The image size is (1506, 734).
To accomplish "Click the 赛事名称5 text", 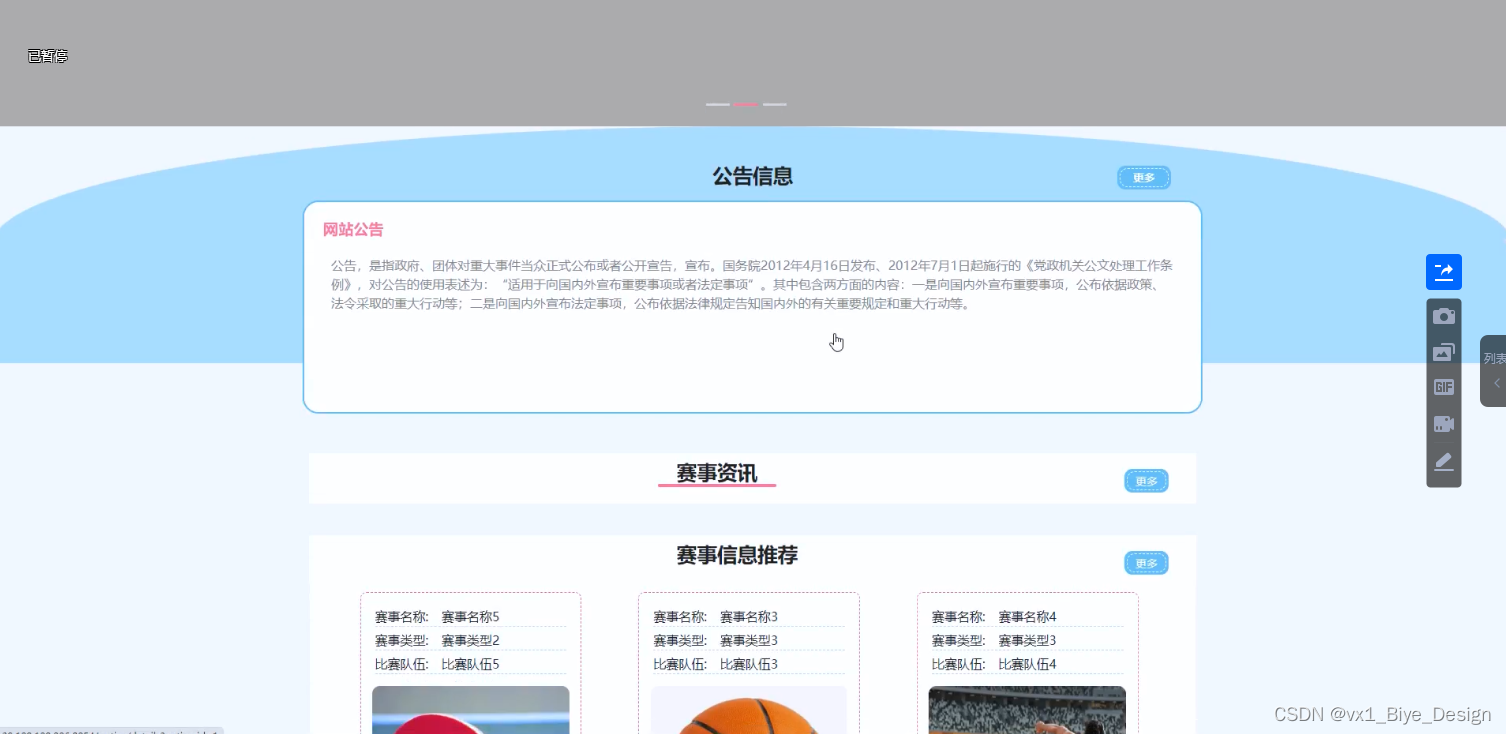I will [470, 617].
